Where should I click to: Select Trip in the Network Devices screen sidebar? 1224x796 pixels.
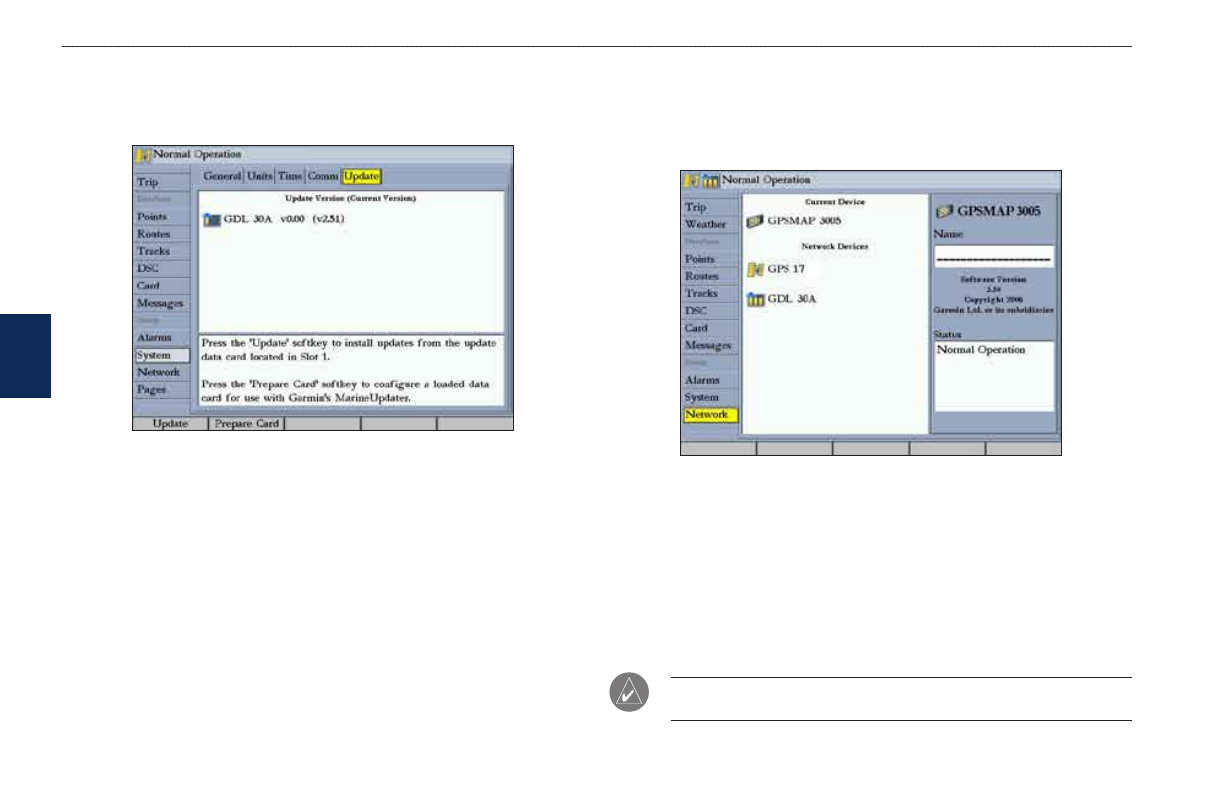click(x=710, y=207)
